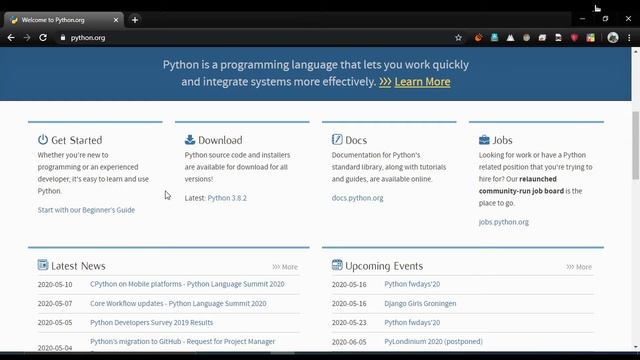The height and width of the screenshot is (360, 640).
Task: Open More link in Latest News
Action: 285,267
